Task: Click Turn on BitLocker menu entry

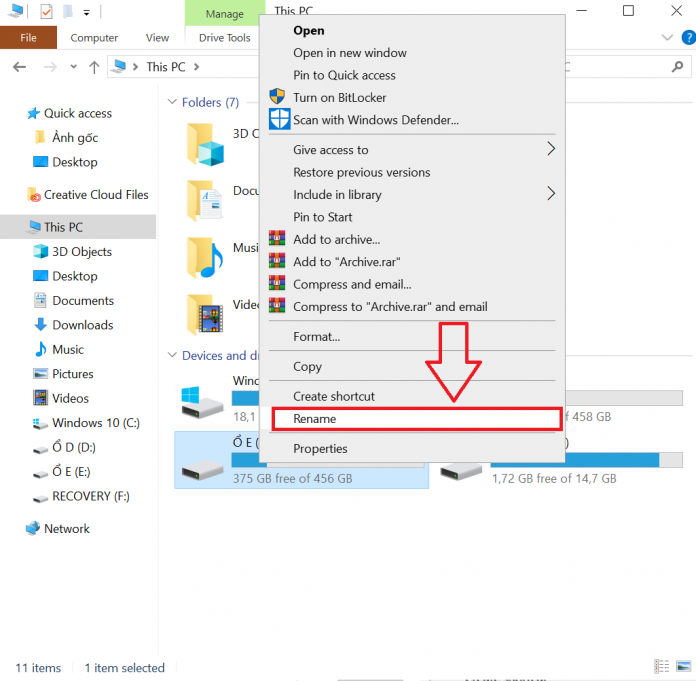Action: (x=339, y=98)
